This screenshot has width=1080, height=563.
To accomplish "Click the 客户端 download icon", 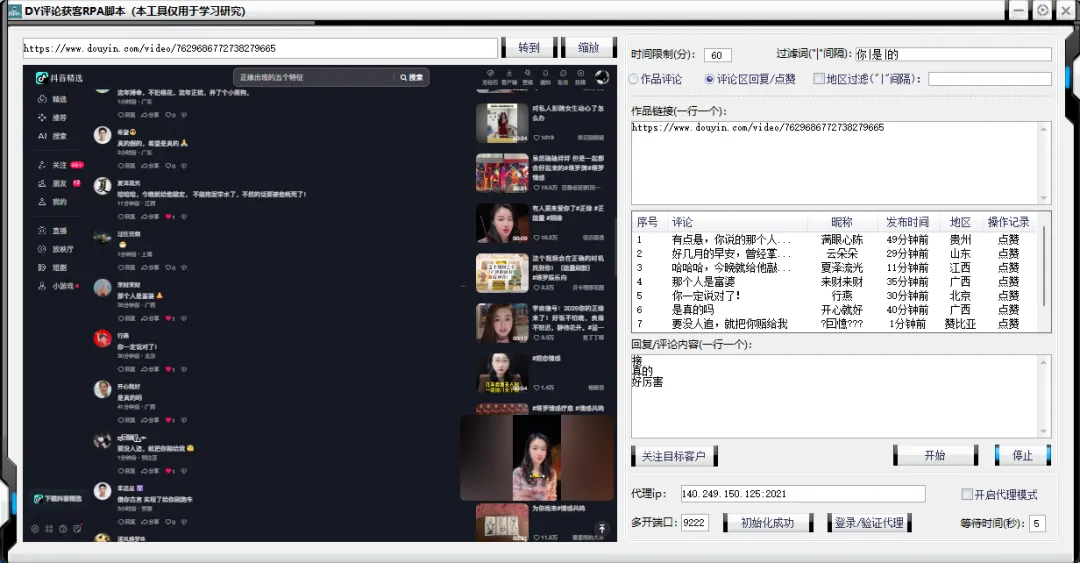I will 509,76.
